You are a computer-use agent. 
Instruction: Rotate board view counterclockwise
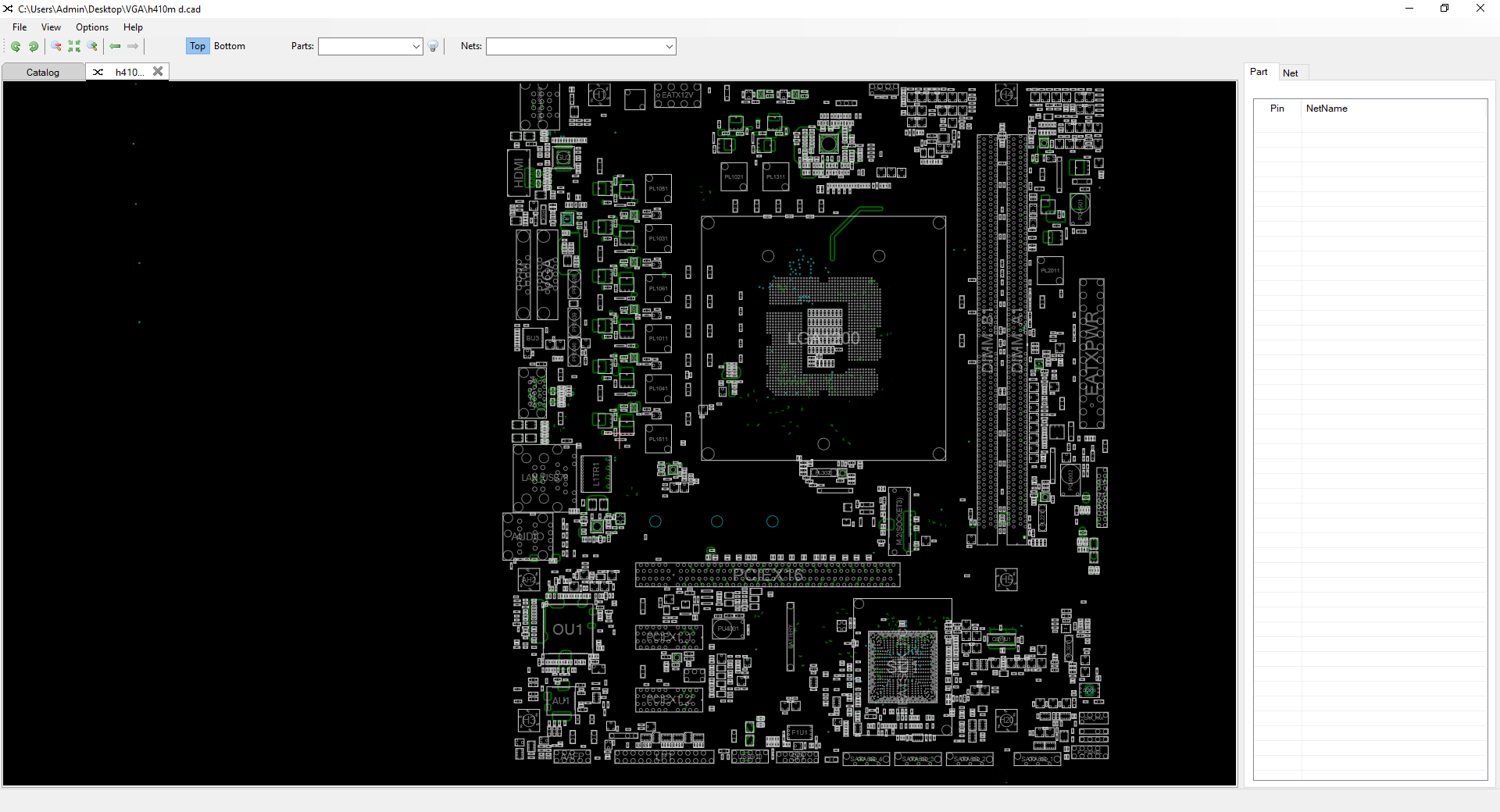[16, 47]
